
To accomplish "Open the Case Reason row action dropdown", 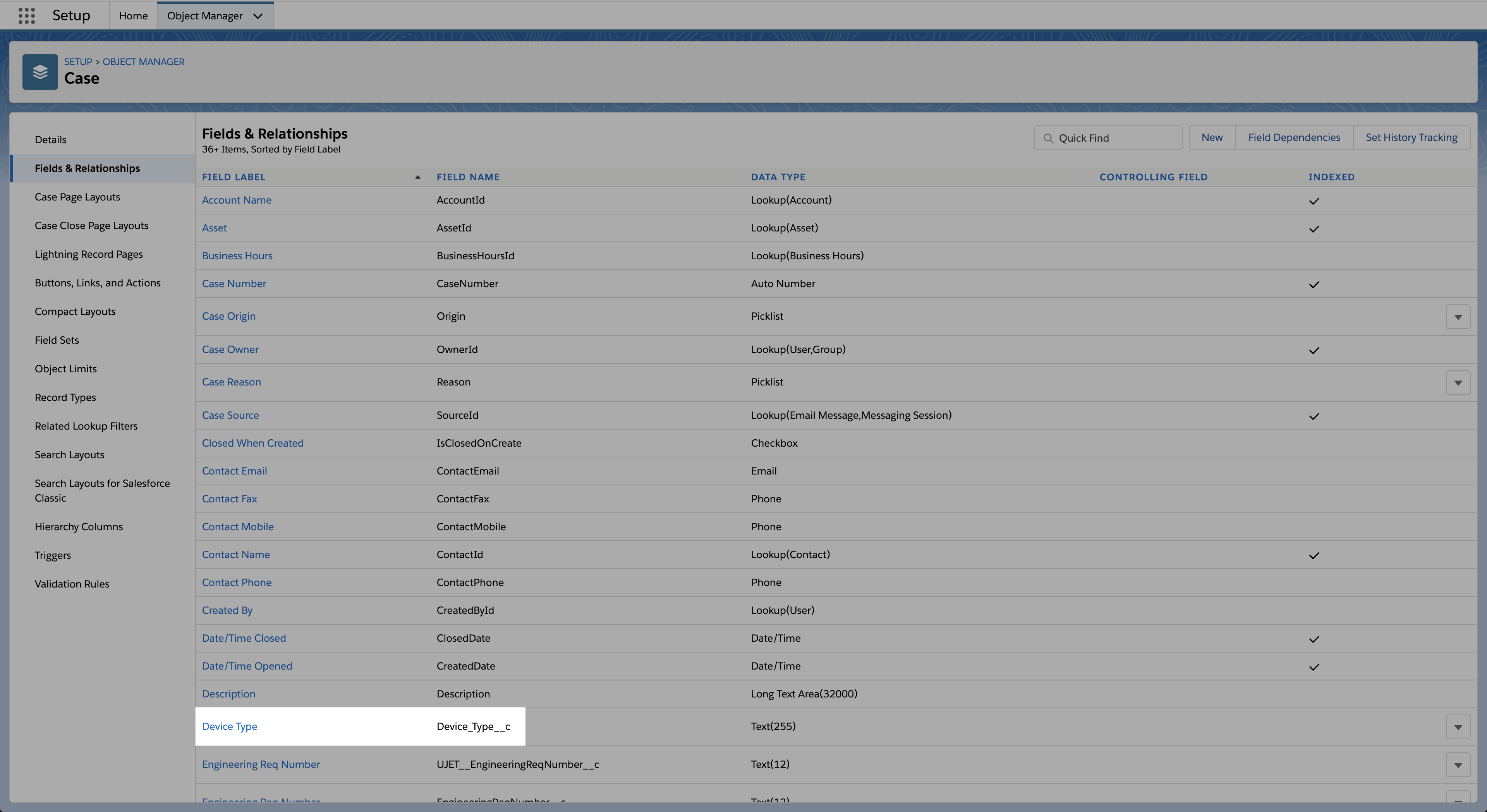I will coord(1458,383).
